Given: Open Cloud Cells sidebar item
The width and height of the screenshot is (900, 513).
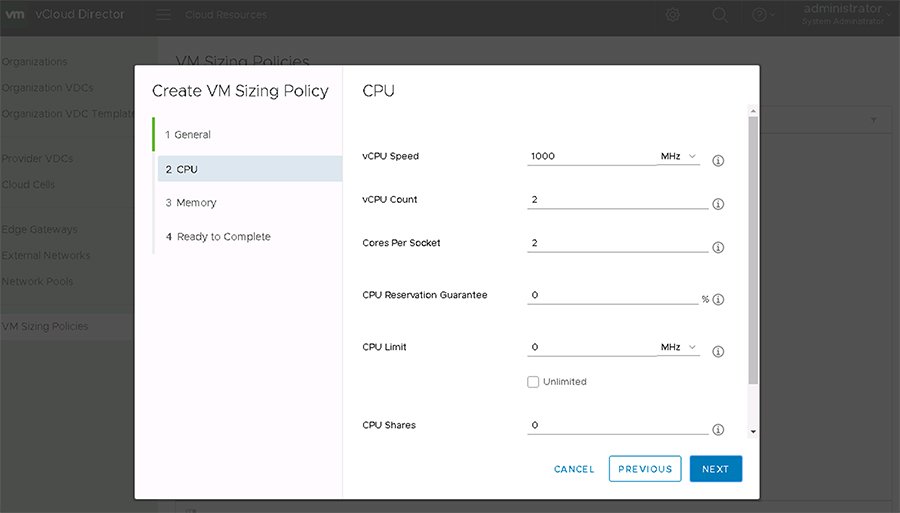Looking at the screenshot, I should click(28, 185).
